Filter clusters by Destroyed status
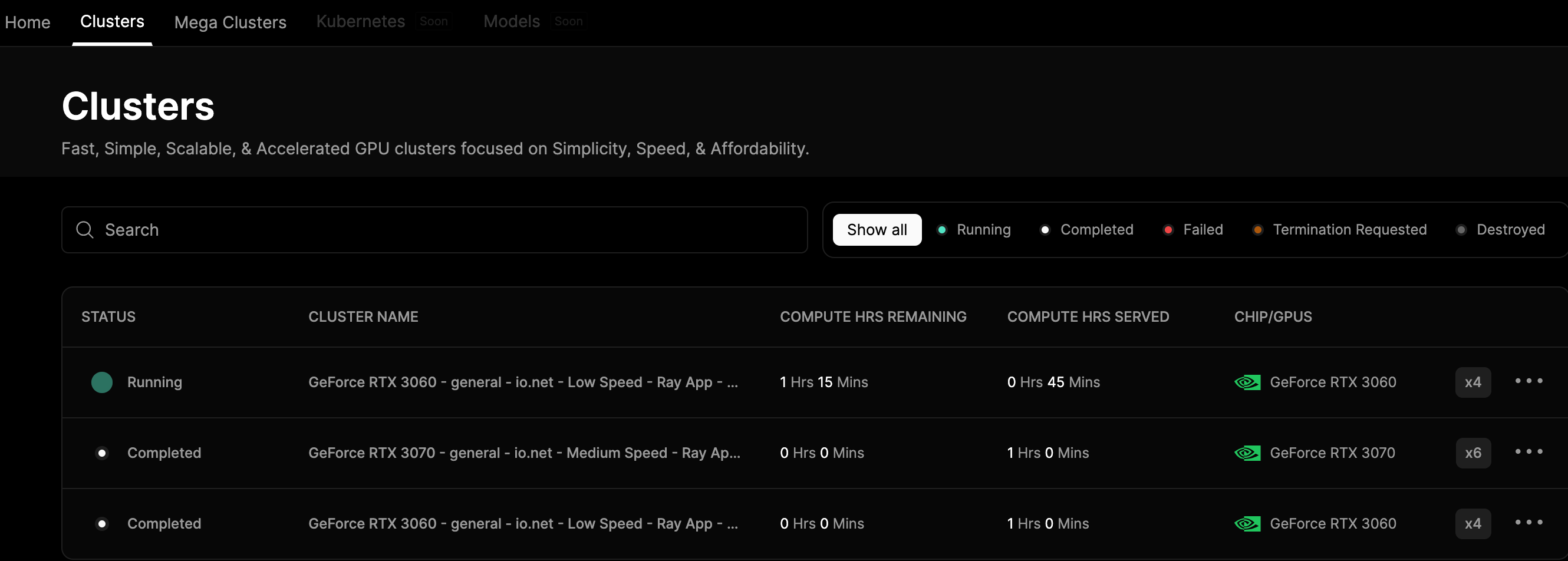Viewport: 1568px width, 561px height. click(1500, 230)
